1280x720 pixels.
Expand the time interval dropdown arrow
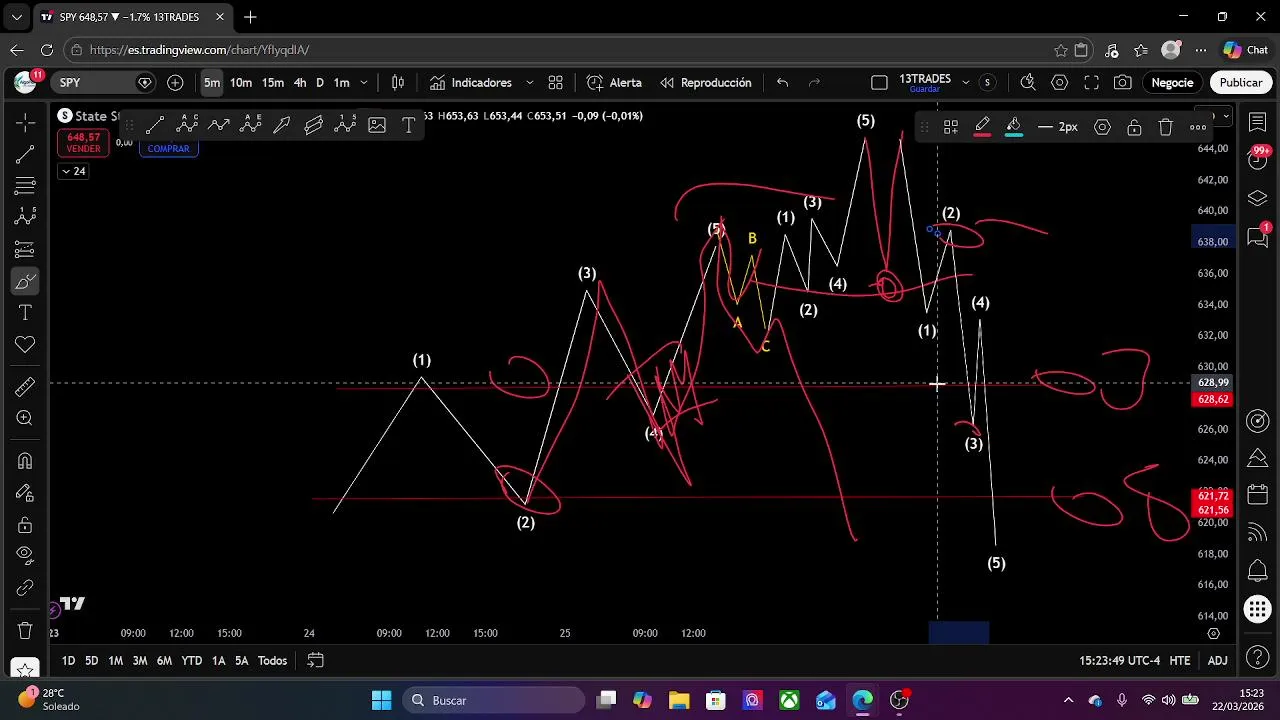click(x=364, y=83)
